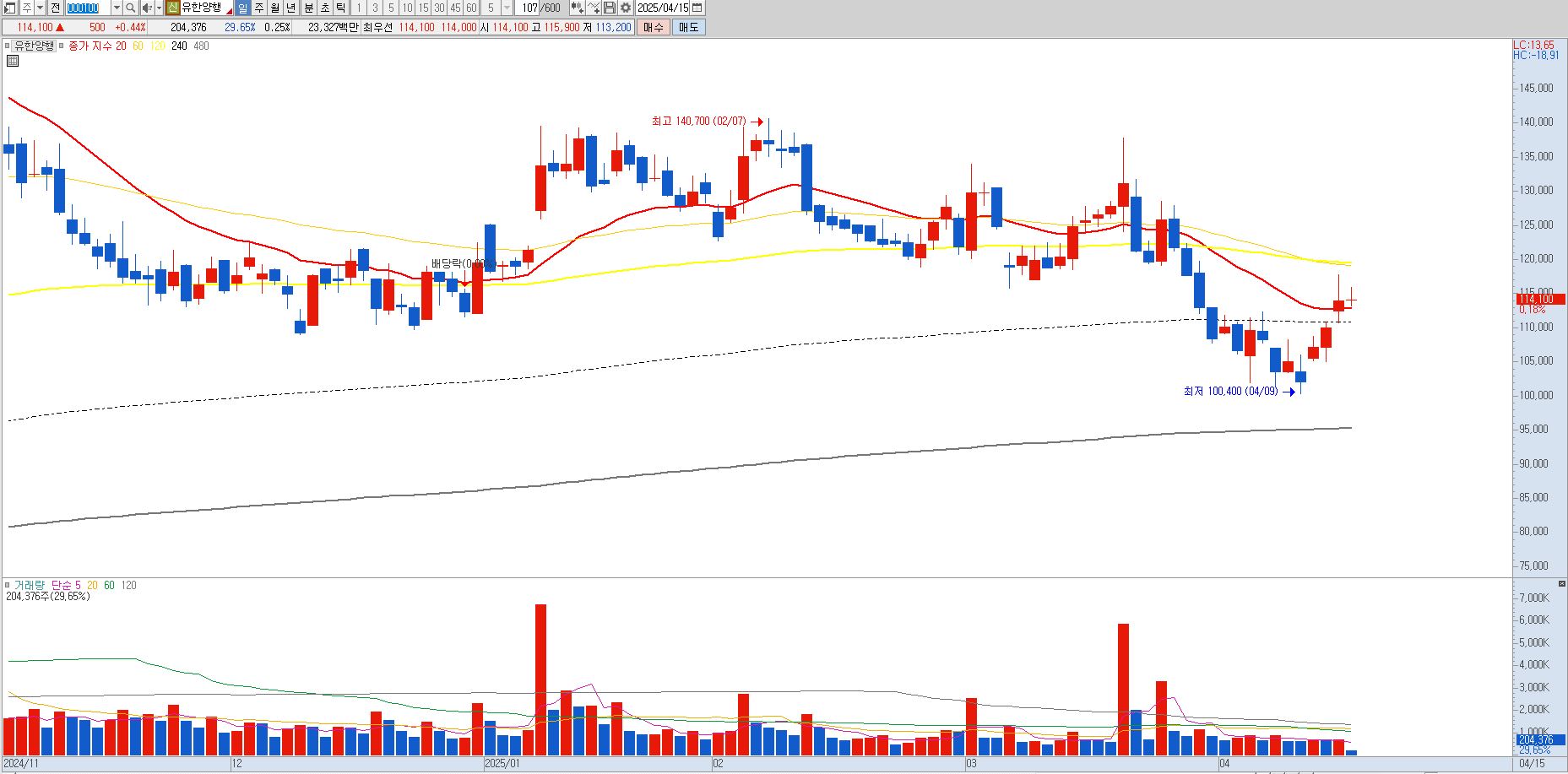Screen dimensions: 1568x774
Task: Select the 30 interval button
Action: tap(439, 8)
